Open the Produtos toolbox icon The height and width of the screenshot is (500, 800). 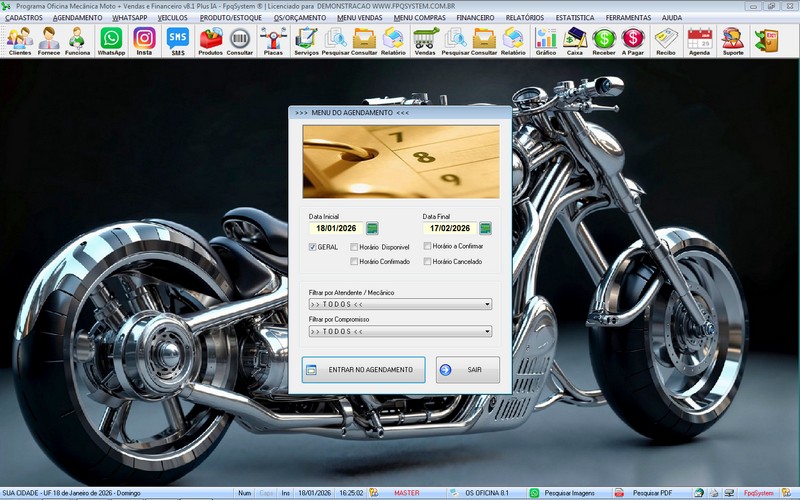click(210, 41)
